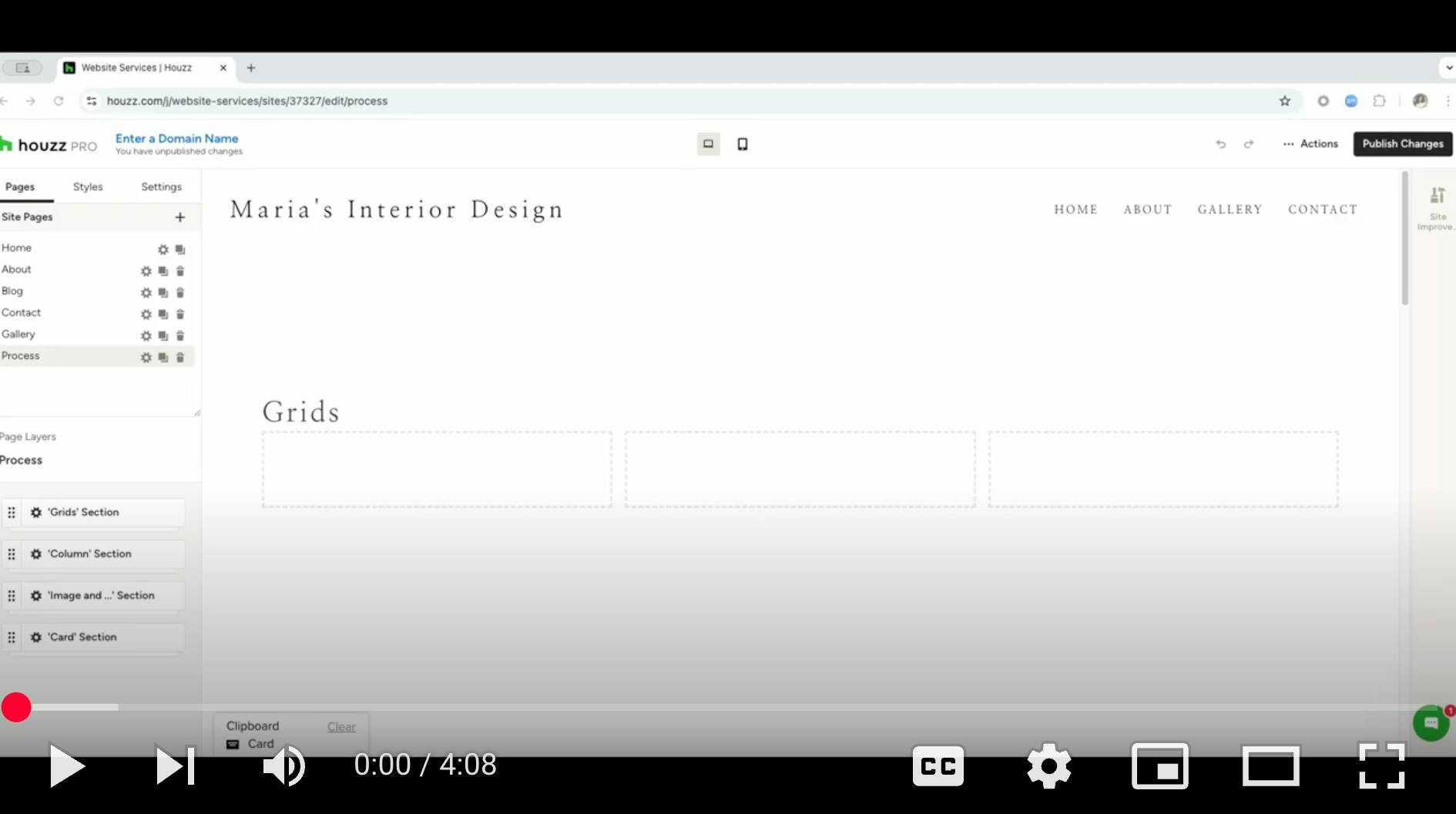Image resolution: width=1456 pixels, height=814 pixels.
Task: Switch to the Settings tab
Action: click(x=161, y=187)
